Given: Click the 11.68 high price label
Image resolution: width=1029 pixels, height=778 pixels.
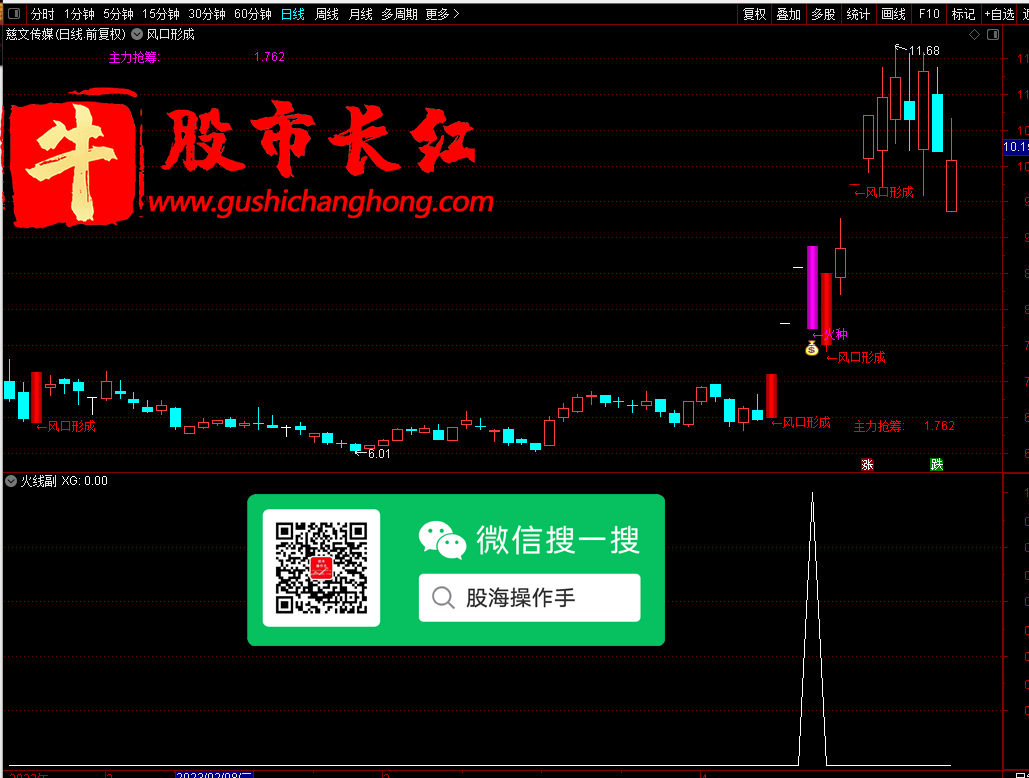Looking at the screenshot, I should [924, 51].
